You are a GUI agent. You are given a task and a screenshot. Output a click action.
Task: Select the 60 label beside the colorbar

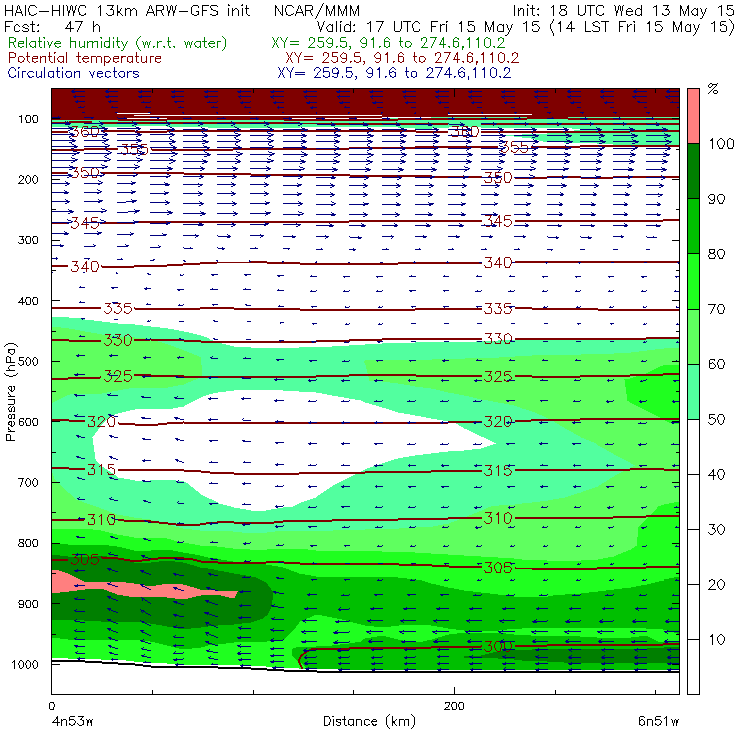click(x=716, y=364)
